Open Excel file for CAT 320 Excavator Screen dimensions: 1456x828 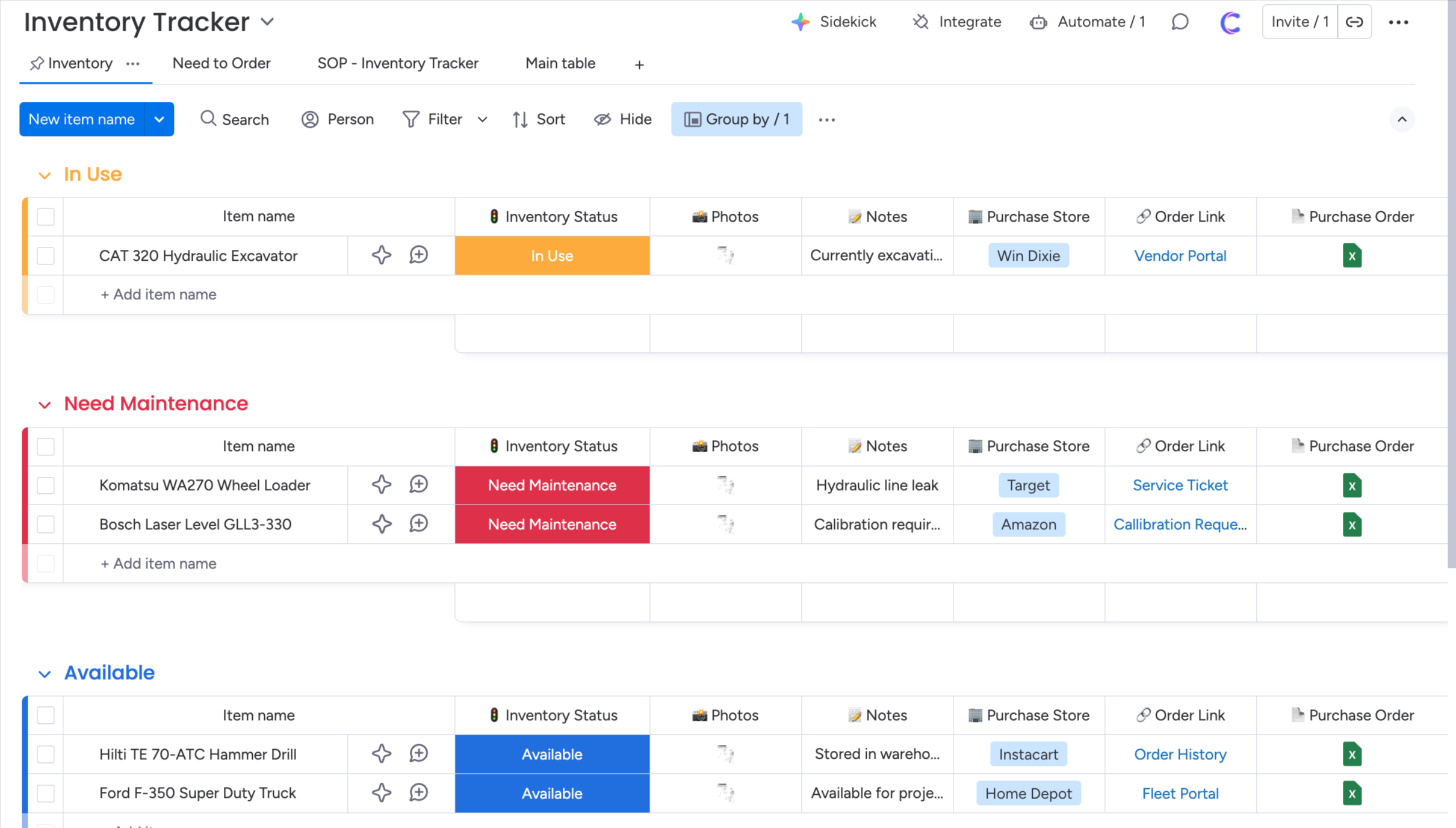pyautogui.click(x=1351, y=256)
